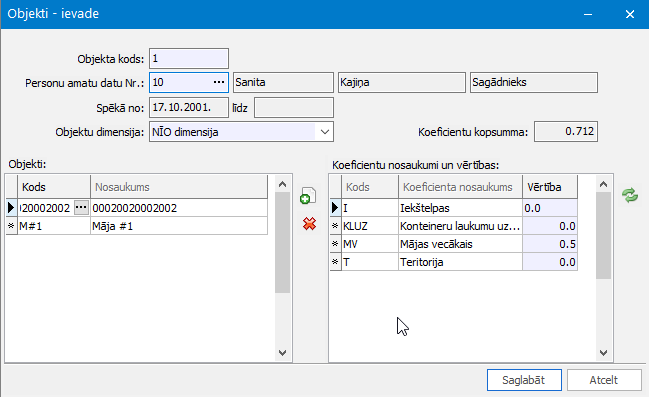649x397 pixels.
Task: Click the Objekti list scrollbar thumb
Action: (x=282, y=242)
